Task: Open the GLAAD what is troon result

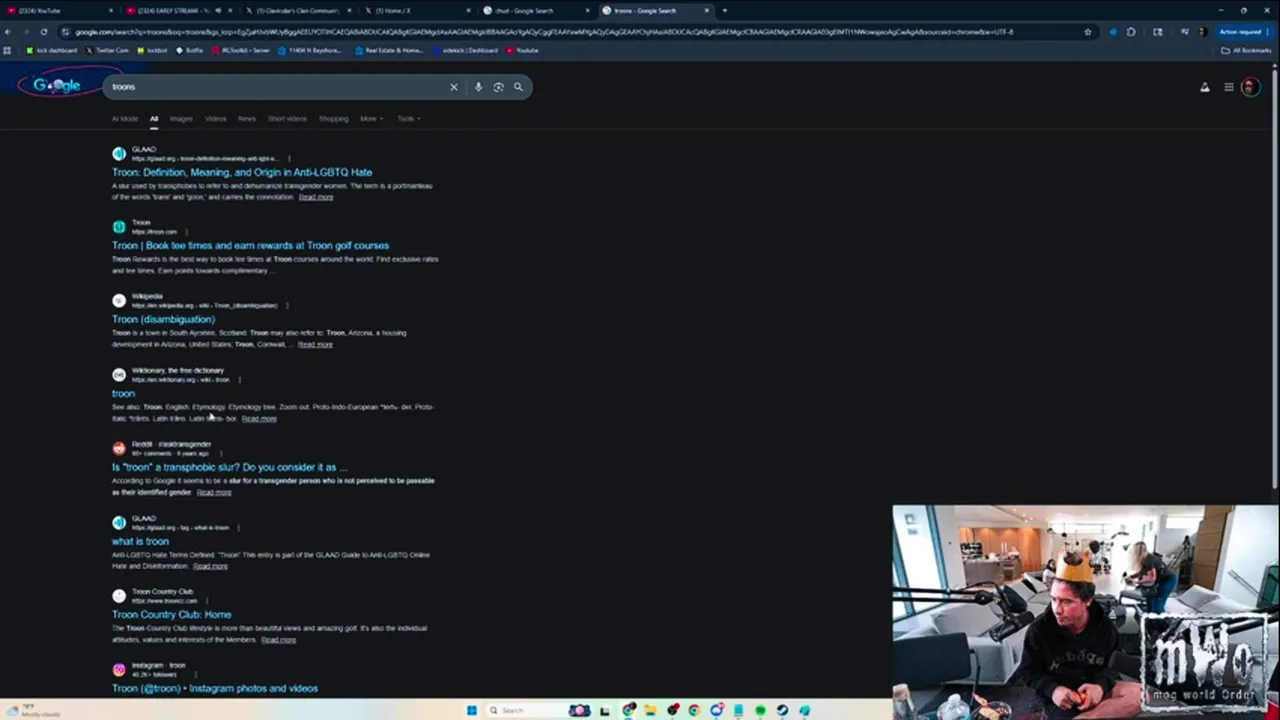Action: coord(140,541)
